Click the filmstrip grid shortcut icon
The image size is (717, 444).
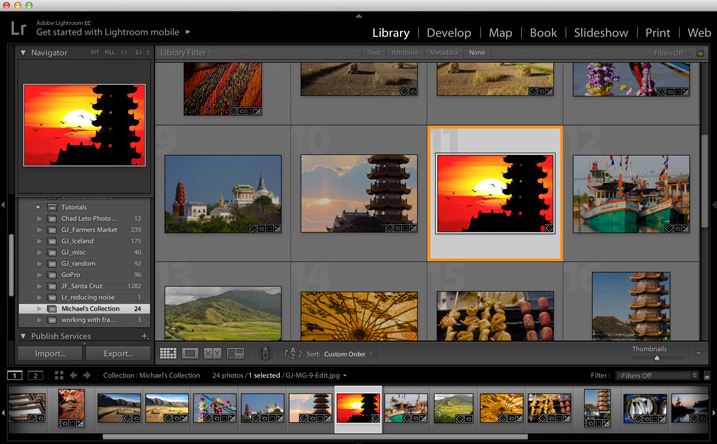tap(59, 375)
